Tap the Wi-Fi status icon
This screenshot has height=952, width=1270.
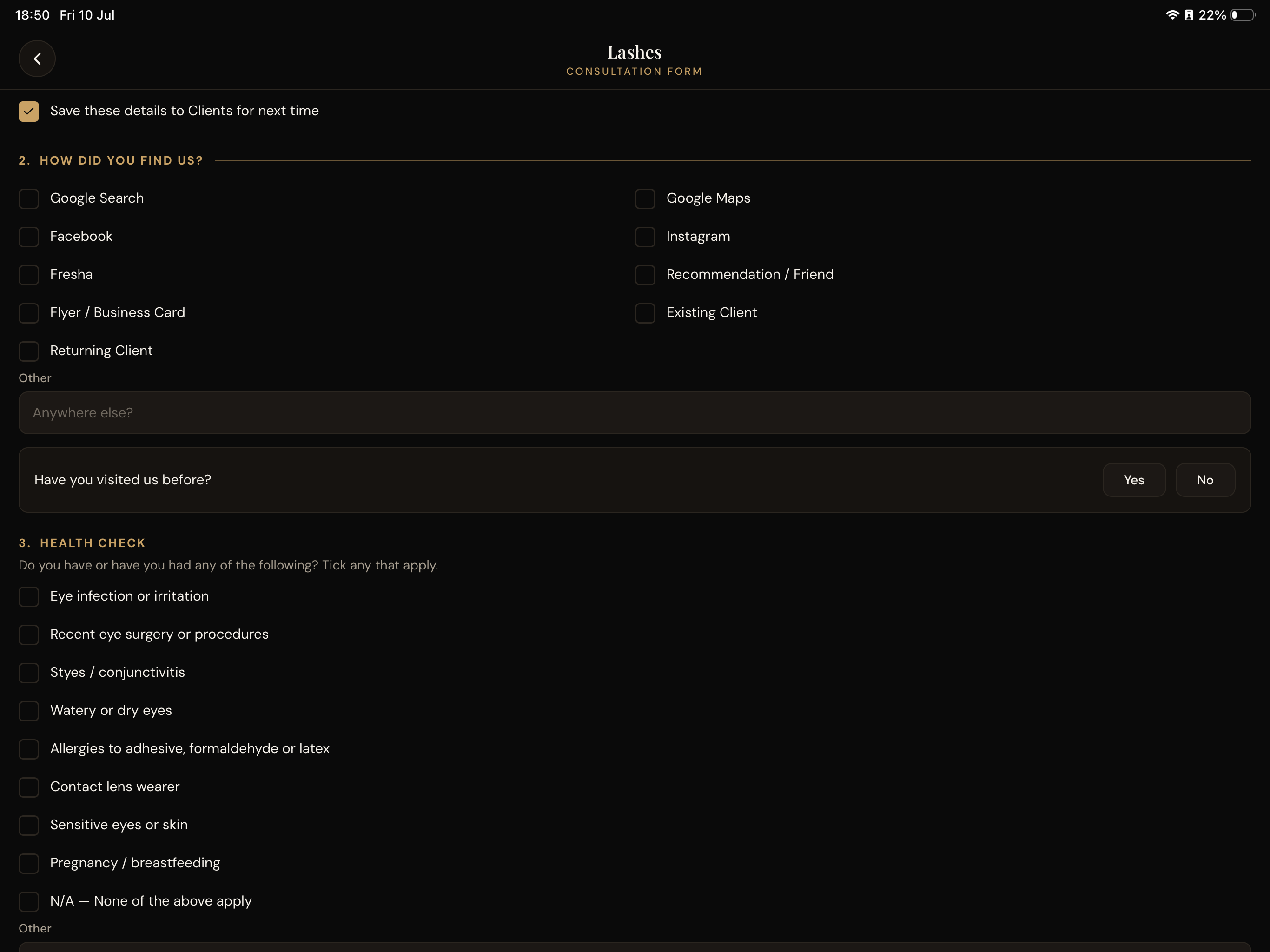pyautogui.click(x=1172, y=15)
